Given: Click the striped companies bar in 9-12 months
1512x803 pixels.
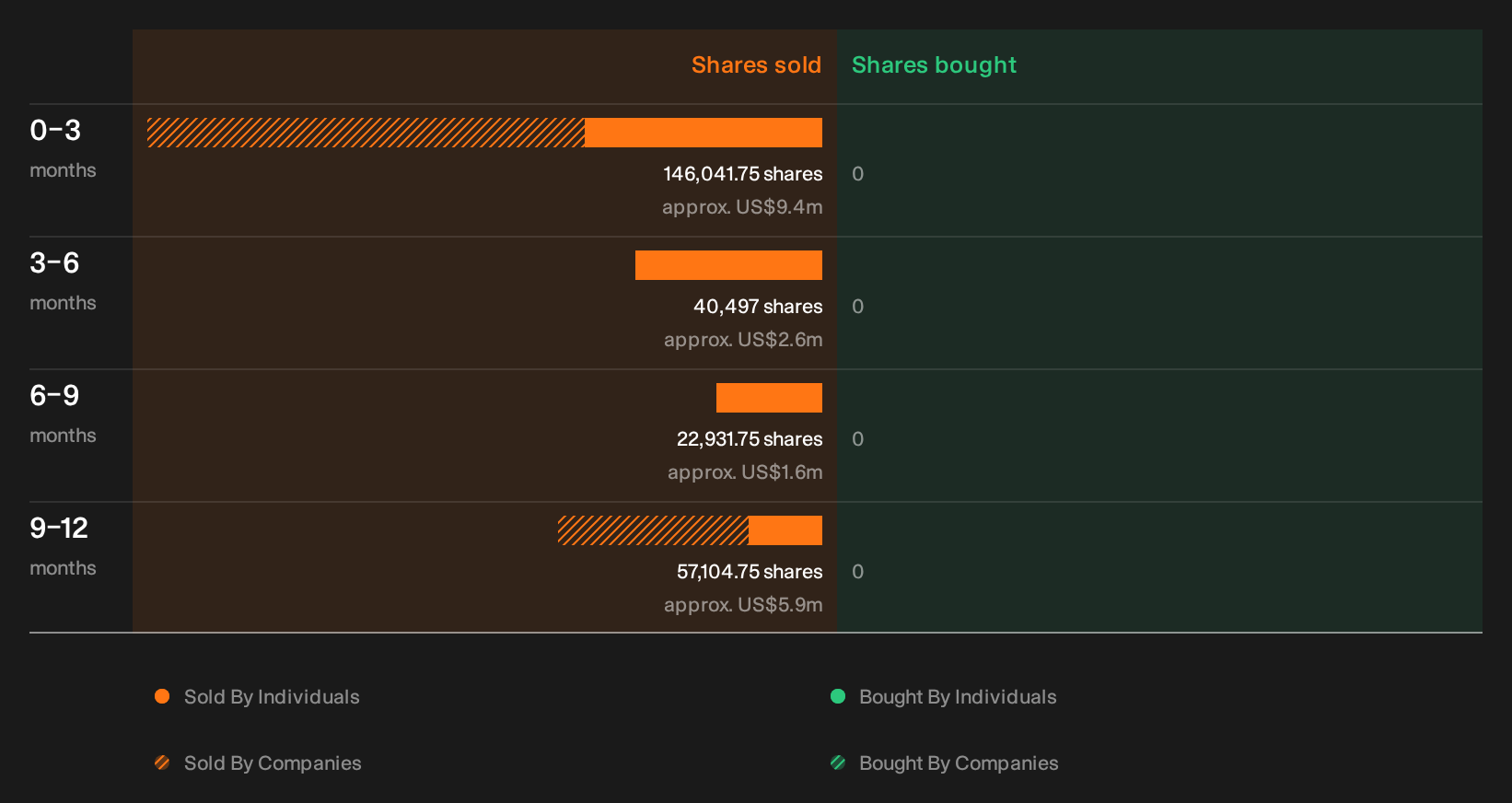Looking at the screenshot, I should (653, 530).
